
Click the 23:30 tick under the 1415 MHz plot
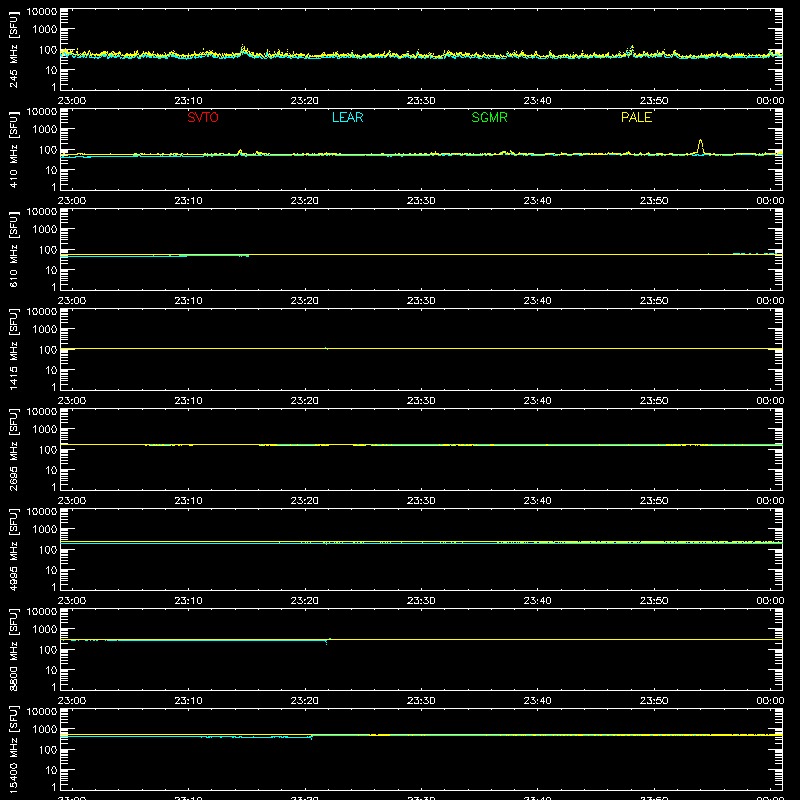421,401
